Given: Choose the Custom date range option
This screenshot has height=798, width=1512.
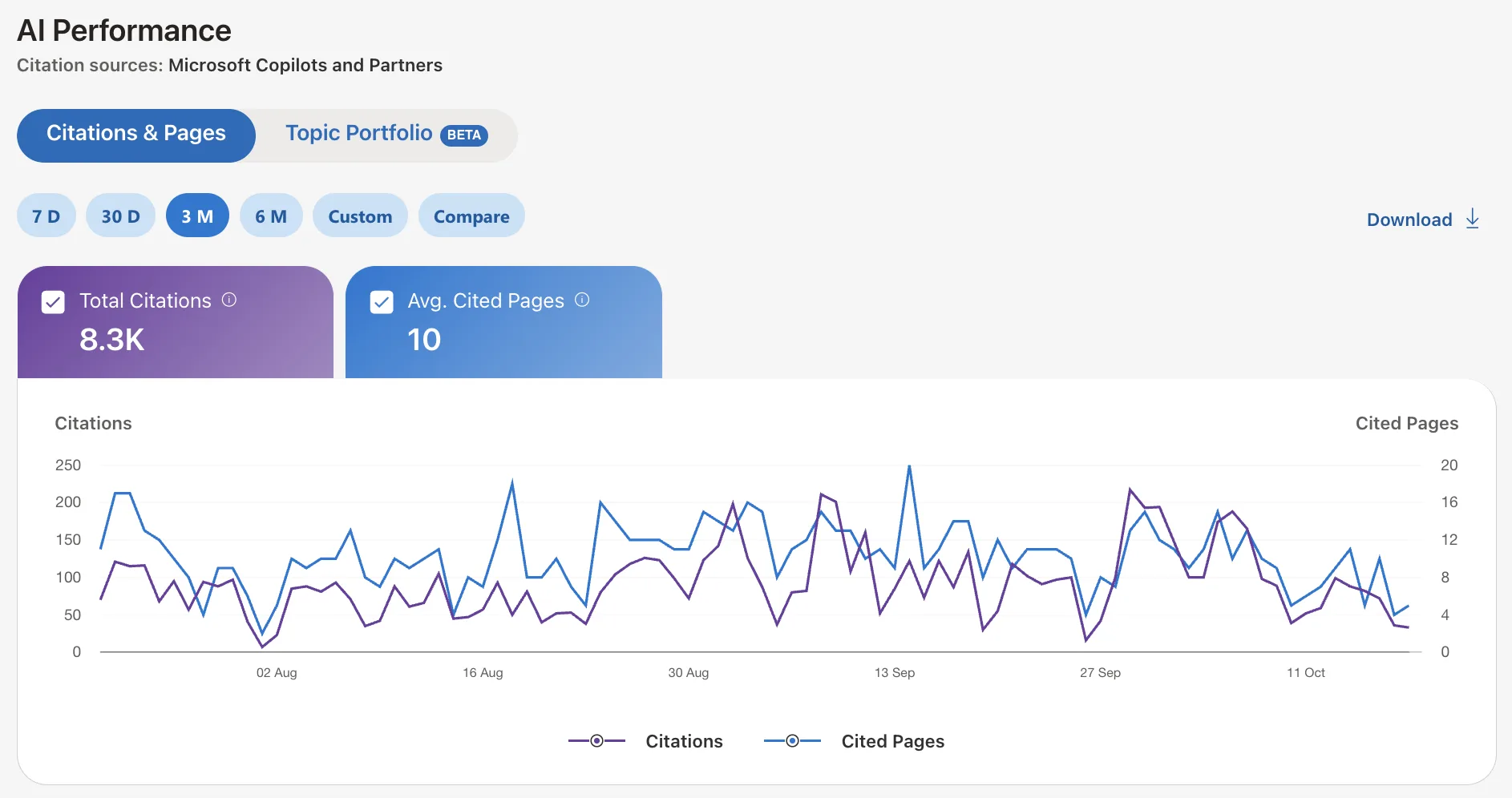Looking at the screenshot, I should click(360, 216).
